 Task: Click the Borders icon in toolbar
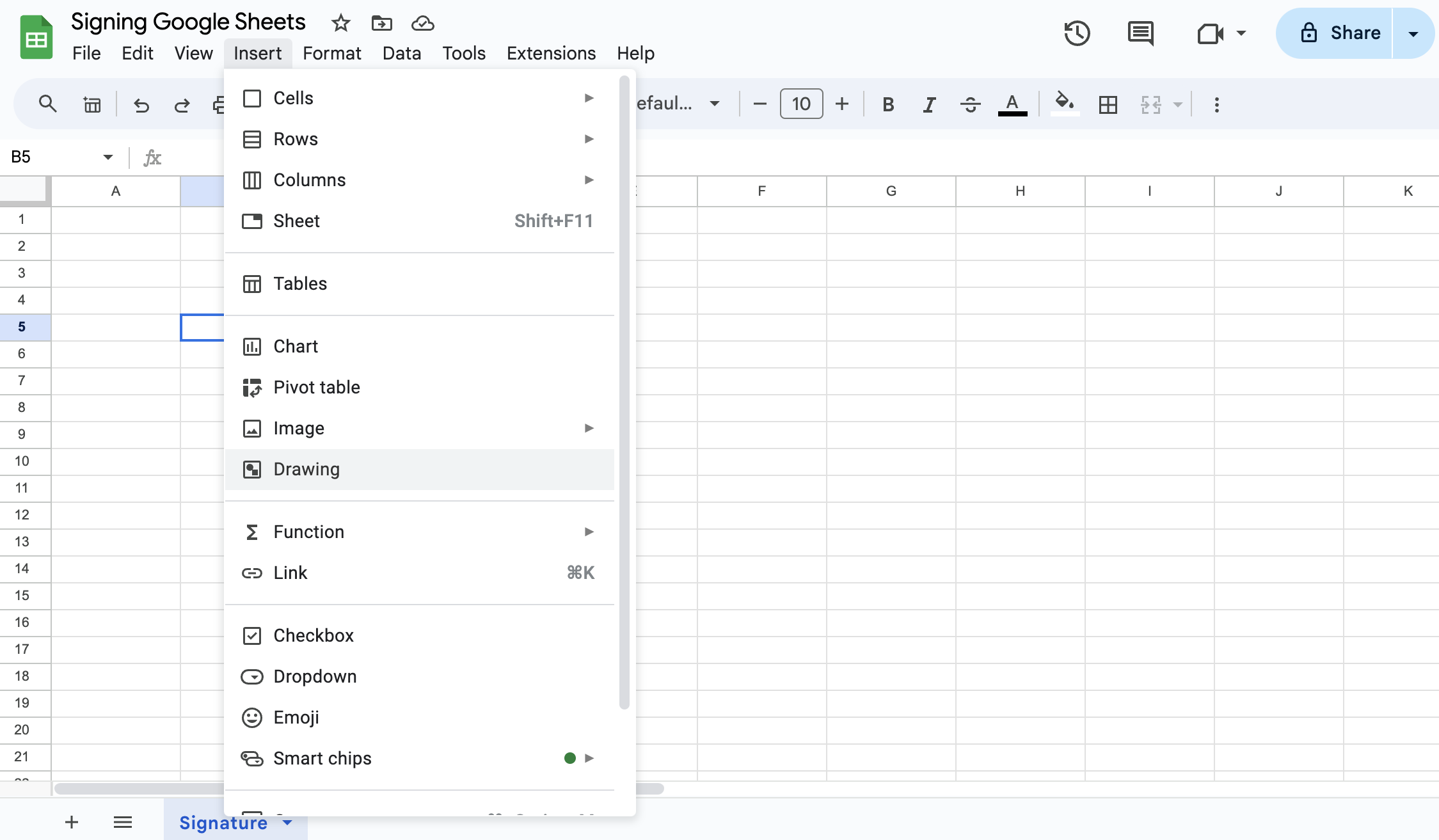point(1108,104)
